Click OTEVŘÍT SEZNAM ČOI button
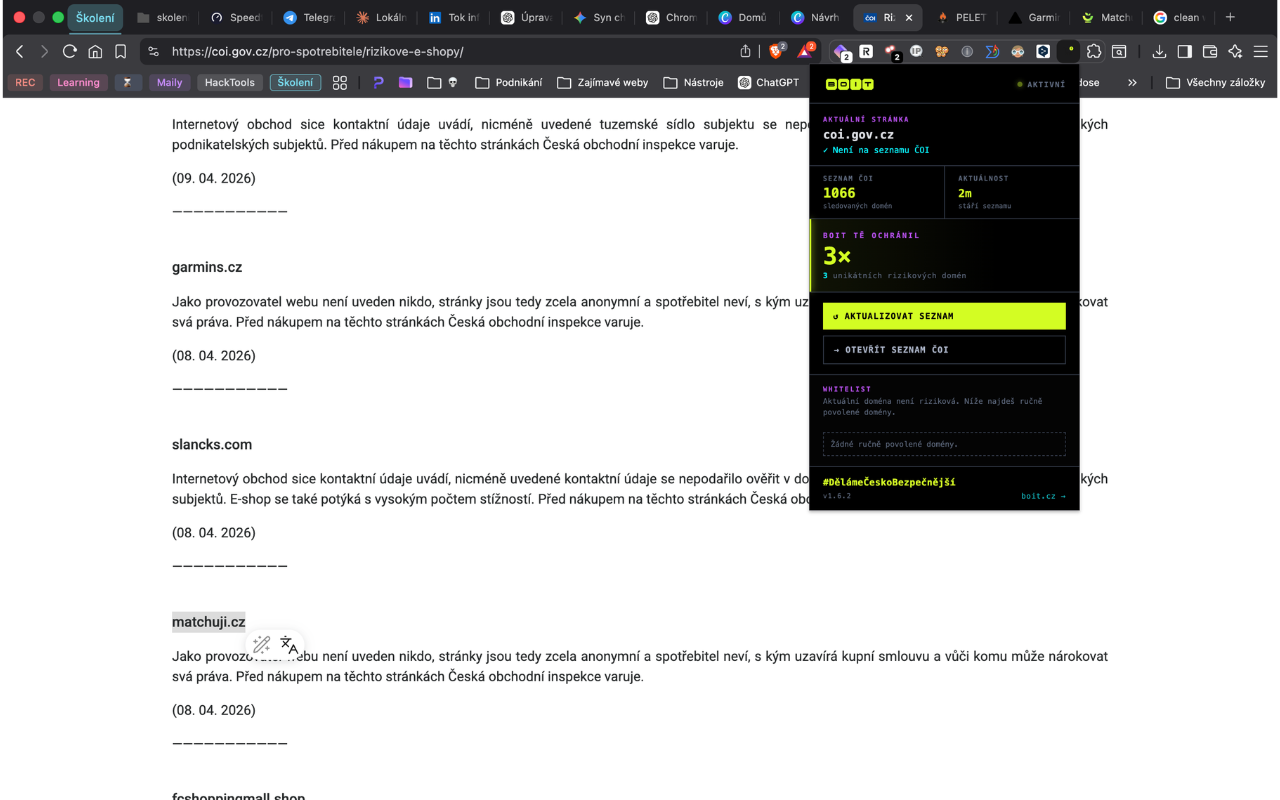 pos(944,350)
